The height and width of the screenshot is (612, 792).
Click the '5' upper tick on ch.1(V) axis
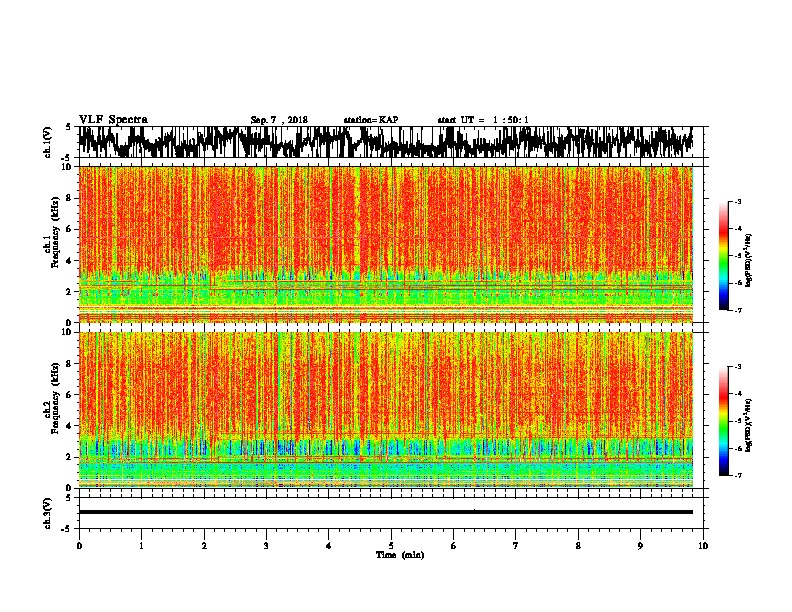pyautogui.click(x=68, y=127)
